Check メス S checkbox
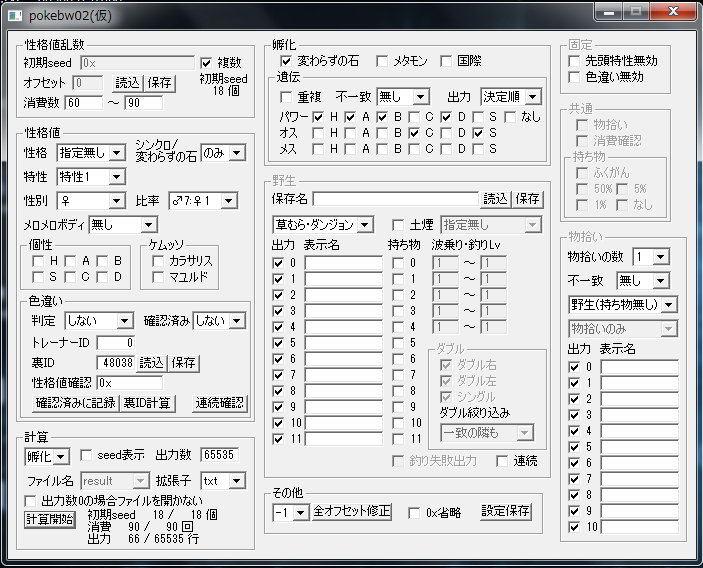The image size is (703, 568). 478,149
